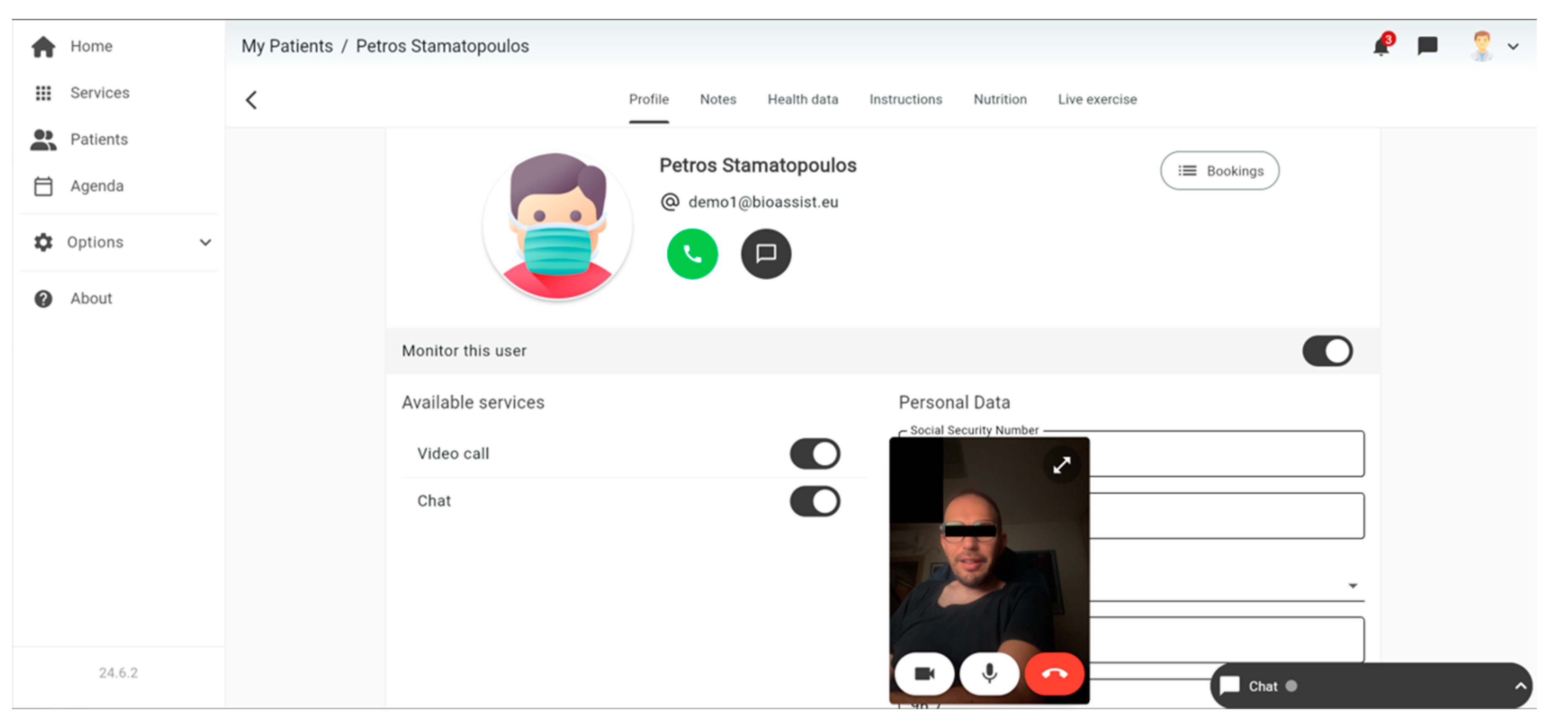Image resolution: width=1568 pixels, height=727 pixels.
Task: Click the Bookings button
Action: [1219, 171]
